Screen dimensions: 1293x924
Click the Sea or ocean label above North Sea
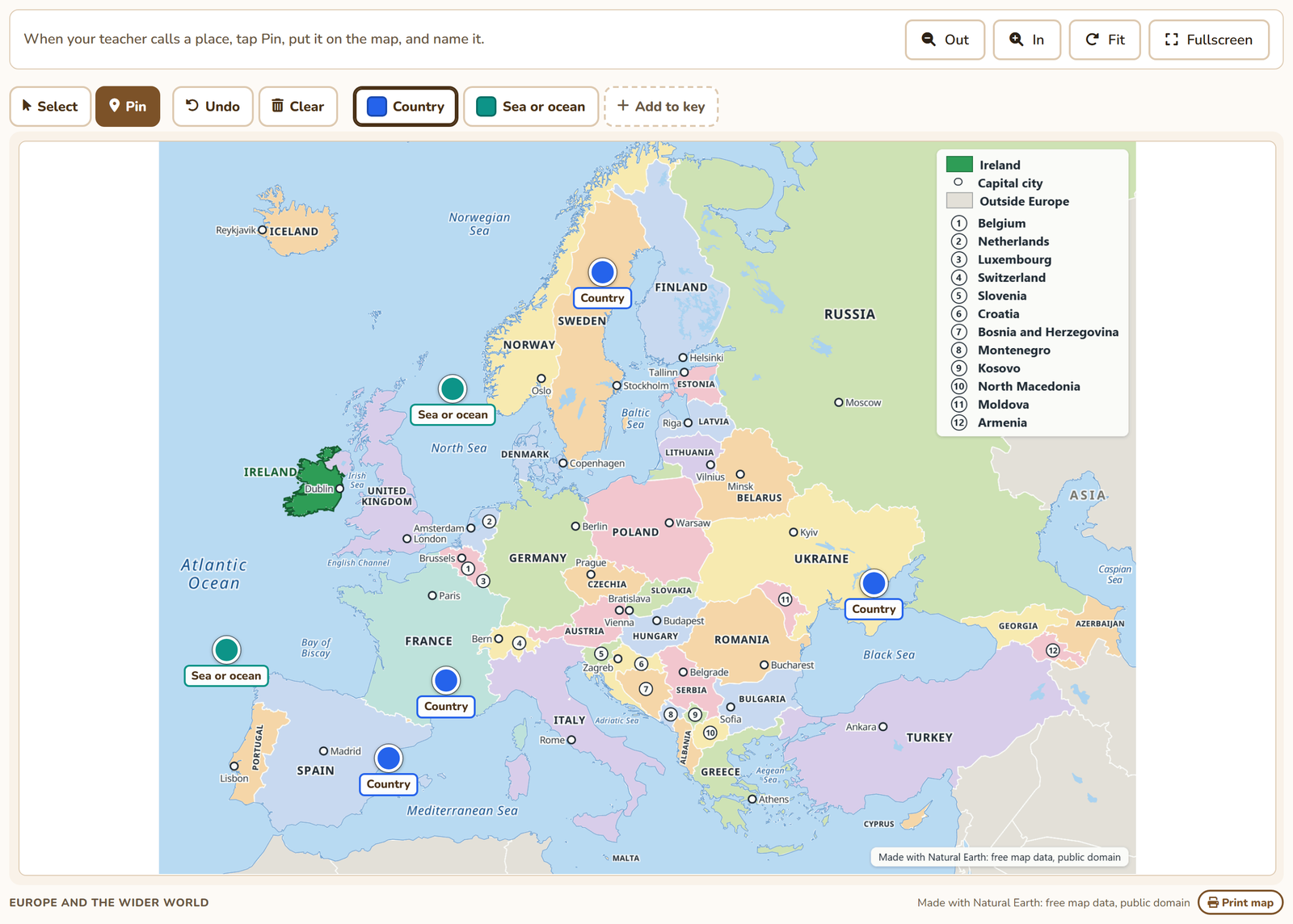point(453,414)
